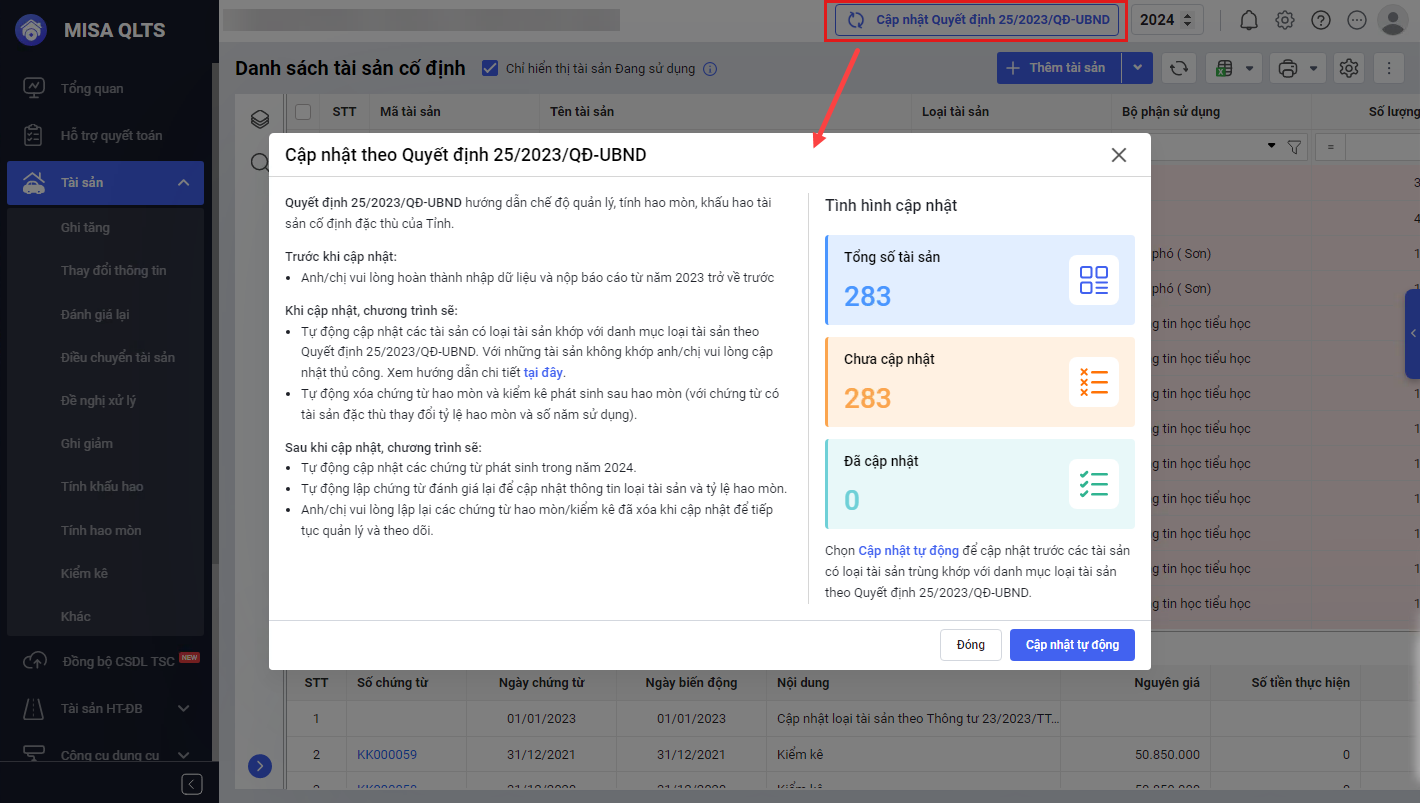Open Tính khấu hao in the sidebar
Image resolution: width=1420 pixels, height=803 pixels.
click(x=101, y=486)
